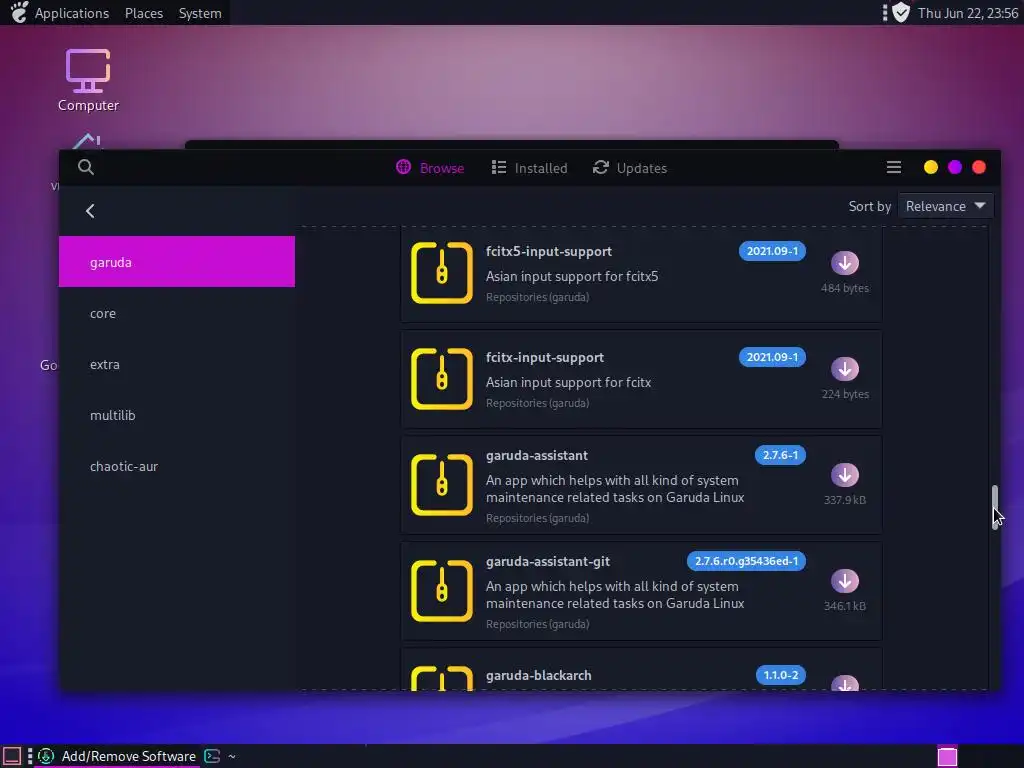1024x768 pixels.
Task: Open the Applications menu
Action: point(72,13)
